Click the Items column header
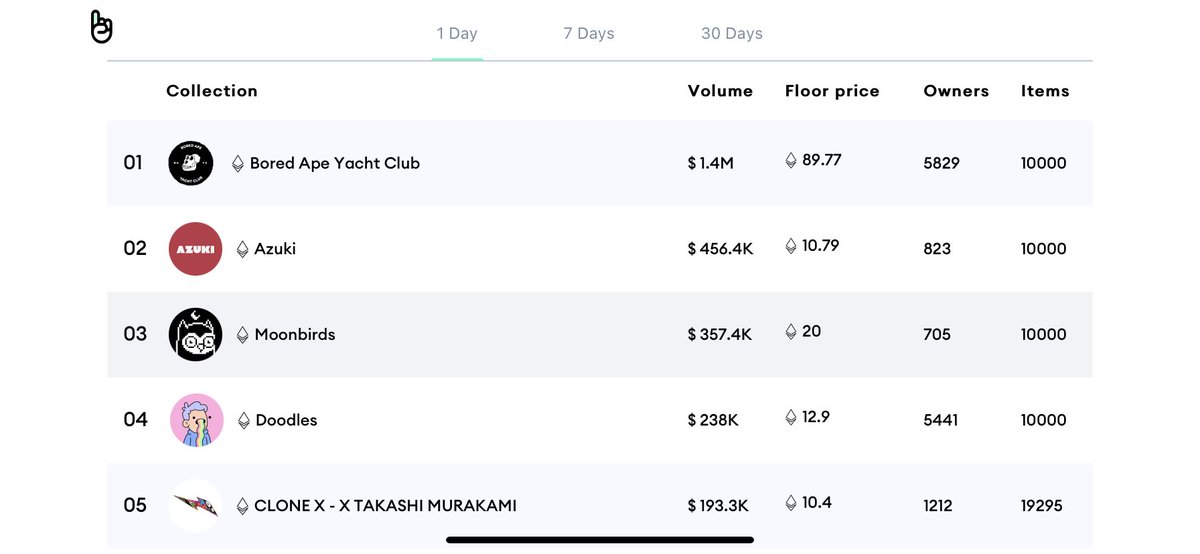The image size is (1200, 554). pyautogui.click(x=1045, y=91)
